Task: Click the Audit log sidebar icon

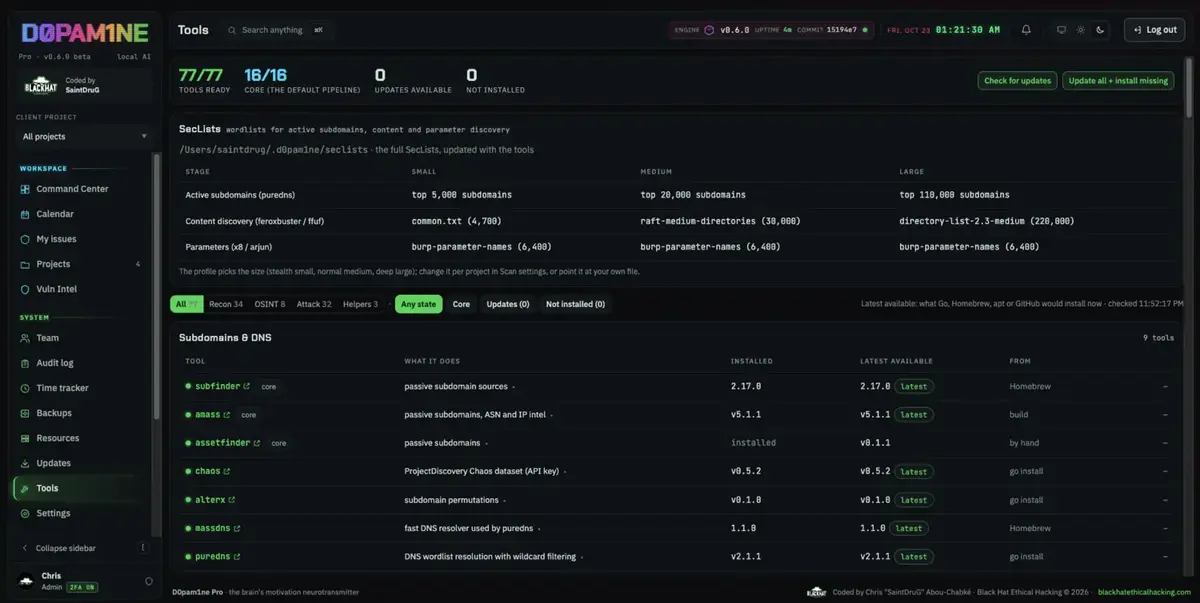Action: click(x=26, y=363)
